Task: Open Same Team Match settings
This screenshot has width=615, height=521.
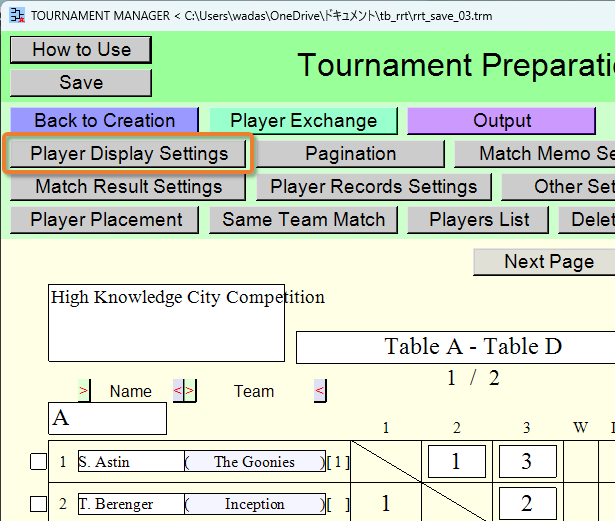Action: 303,219
